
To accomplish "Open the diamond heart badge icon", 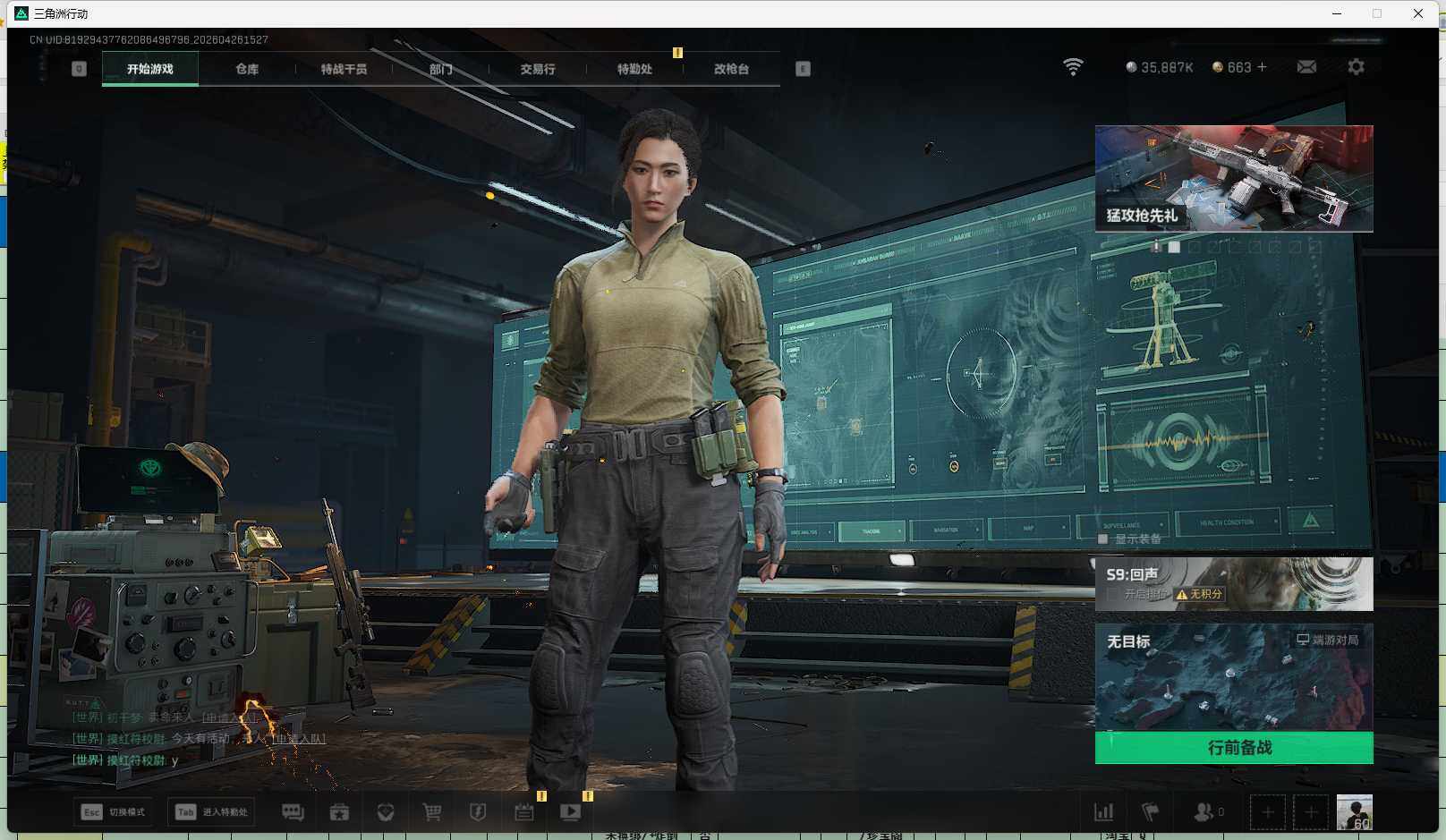I will click(x=386, y=812).
